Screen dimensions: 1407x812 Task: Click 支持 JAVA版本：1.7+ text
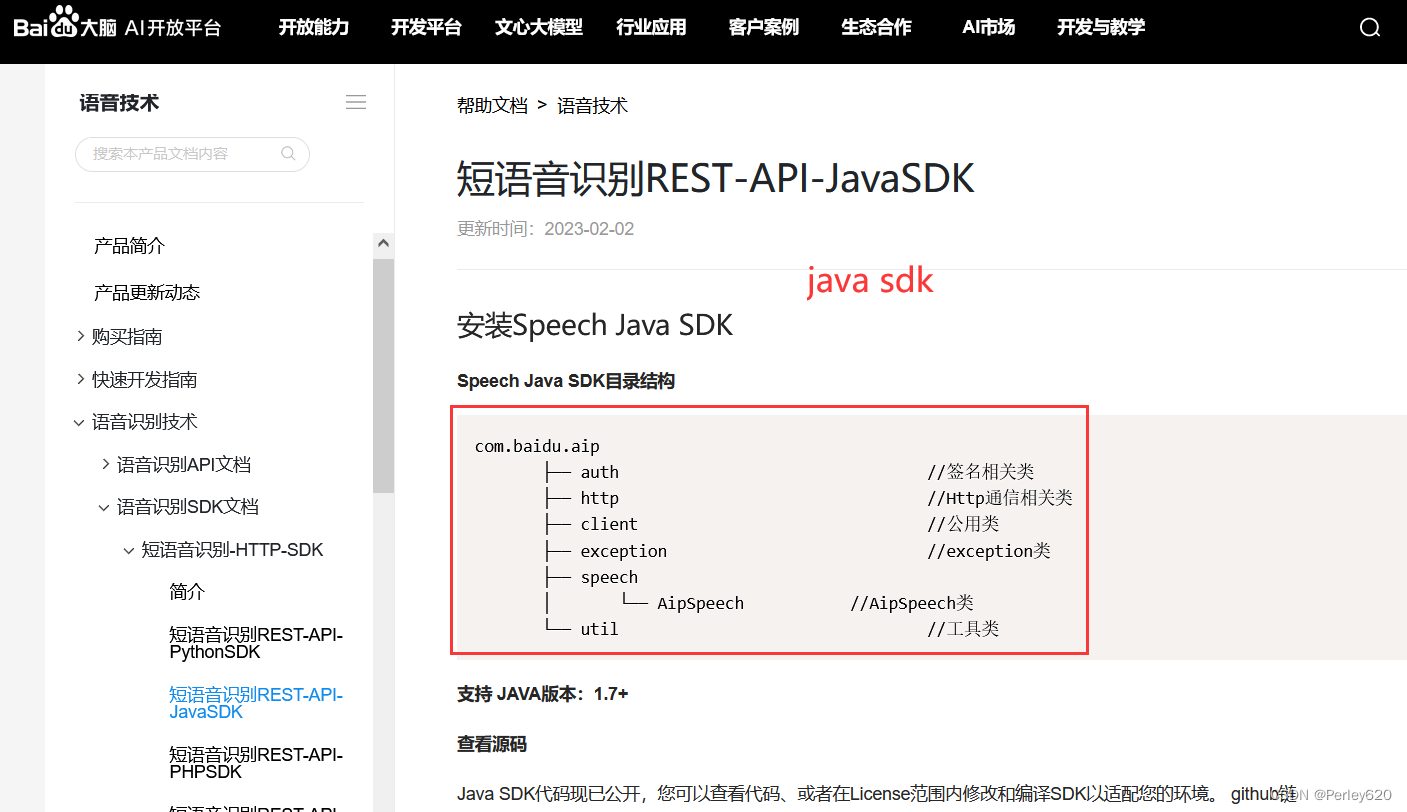pos(543,694)
